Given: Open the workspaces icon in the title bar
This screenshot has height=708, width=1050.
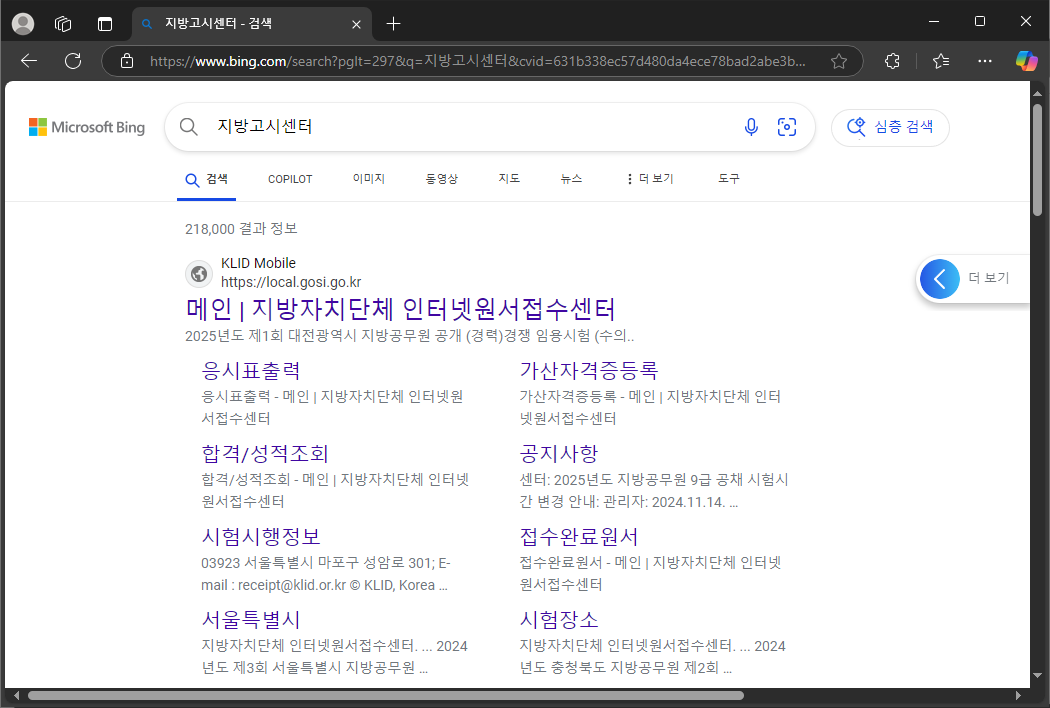Looking at the screenshot, I should [63, 24].
